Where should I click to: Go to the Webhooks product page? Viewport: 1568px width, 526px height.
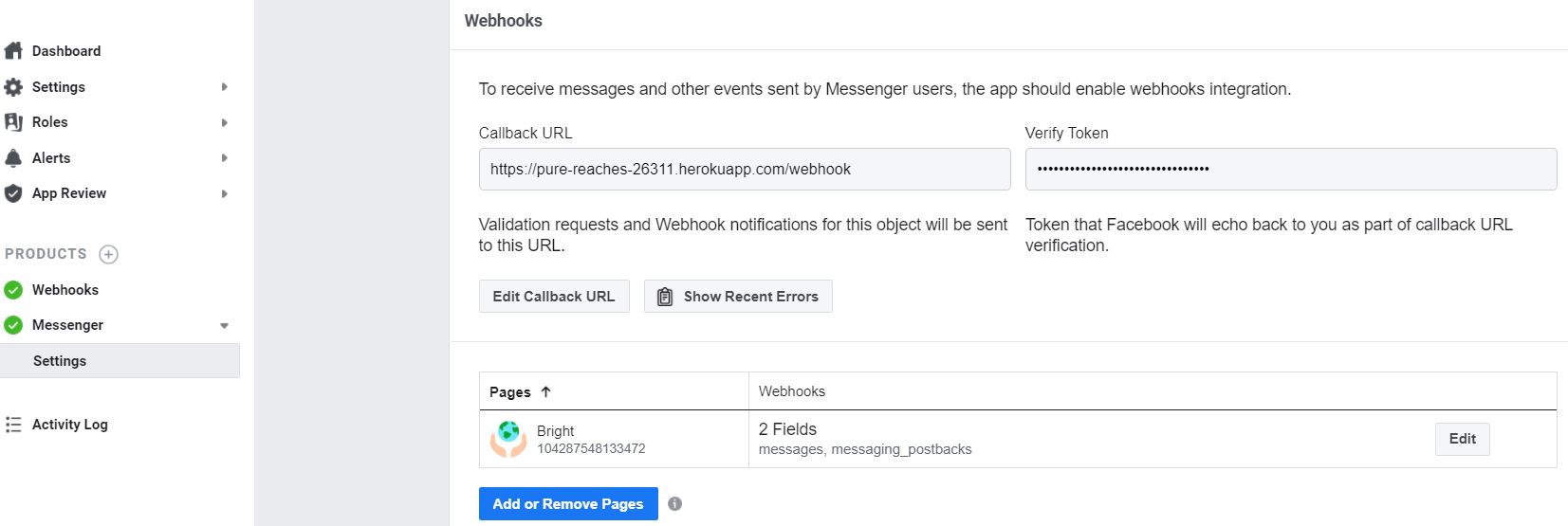click(x=65, y=290)
